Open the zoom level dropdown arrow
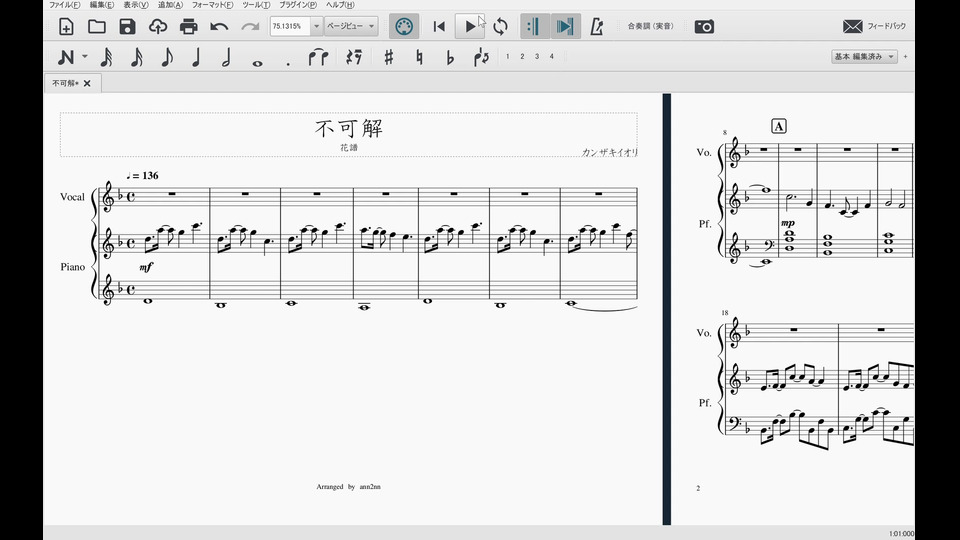The width and height of the screenshot is (960, 540). click(x=317, y=26)
